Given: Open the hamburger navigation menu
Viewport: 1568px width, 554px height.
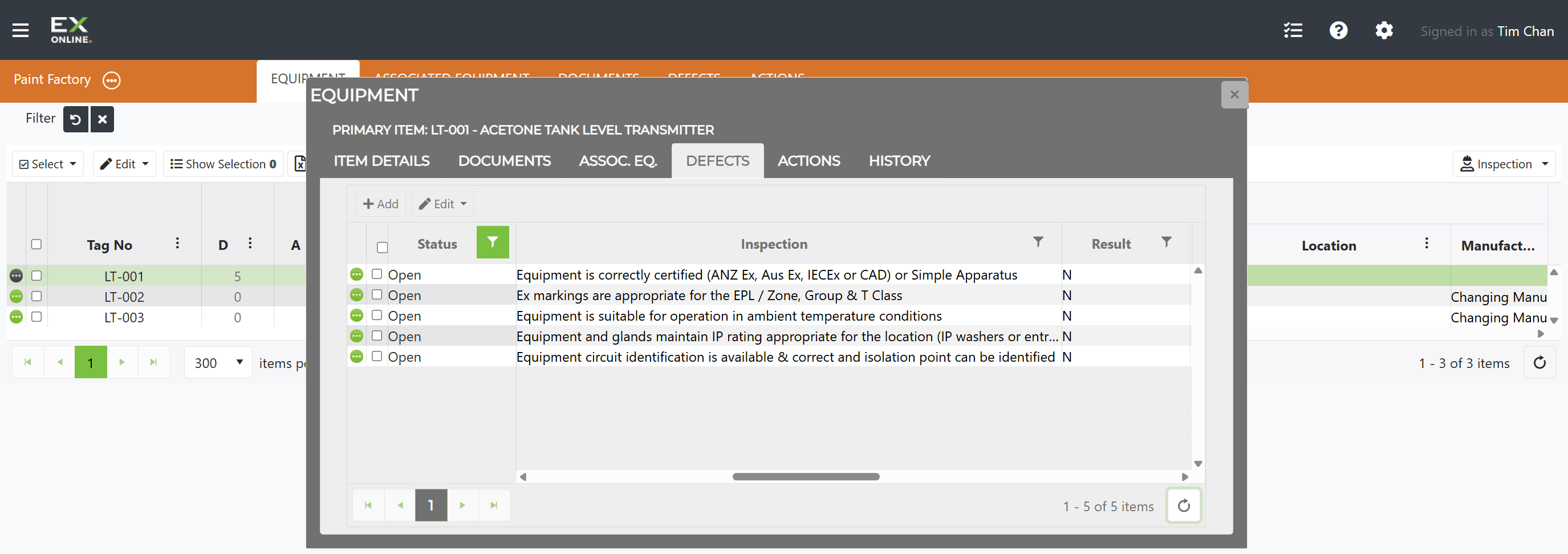Looking at the screenshot, I should [x=21, y=30].
